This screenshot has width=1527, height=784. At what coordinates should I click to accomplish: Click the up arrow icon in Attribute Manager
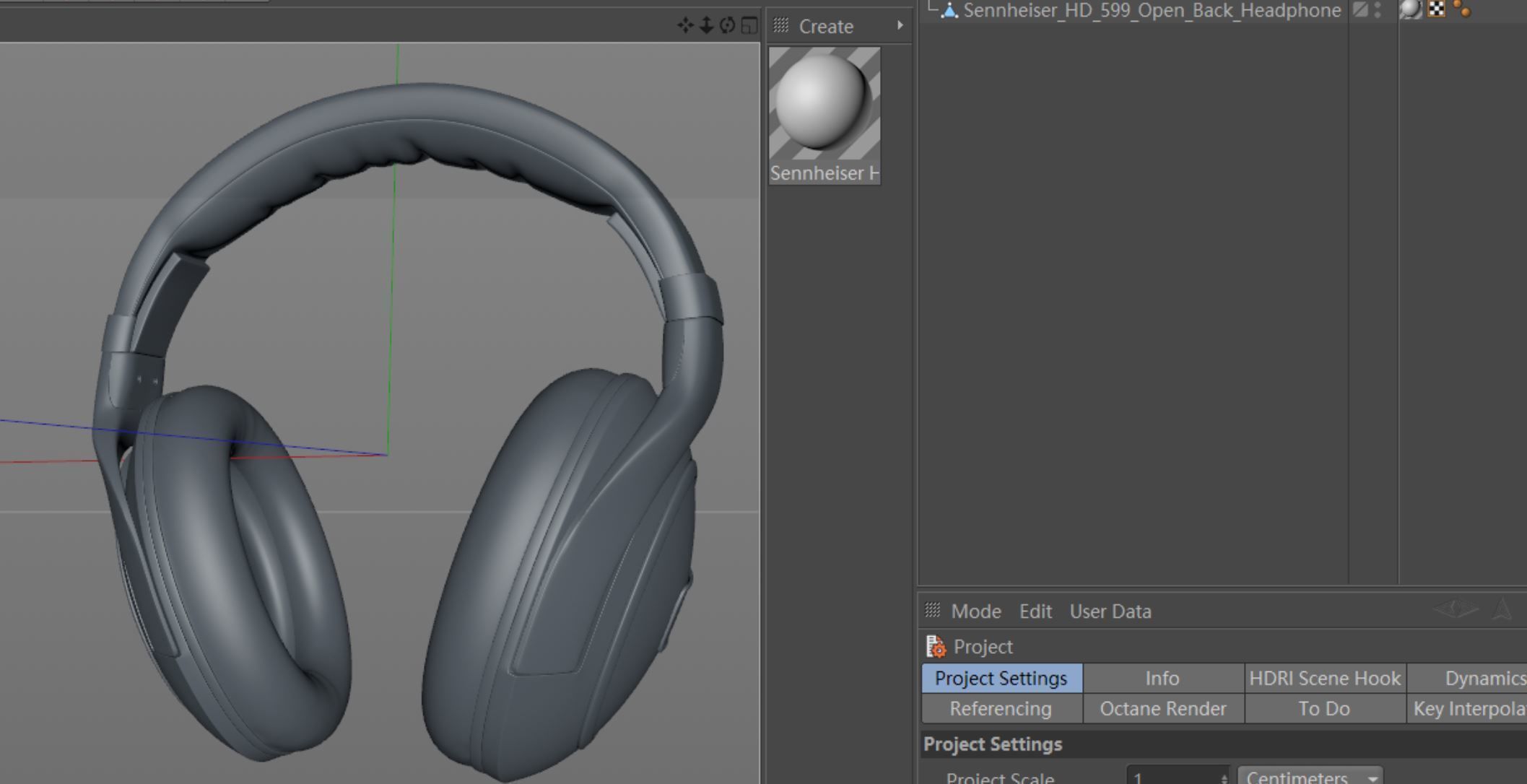[x=1502, y=609]
